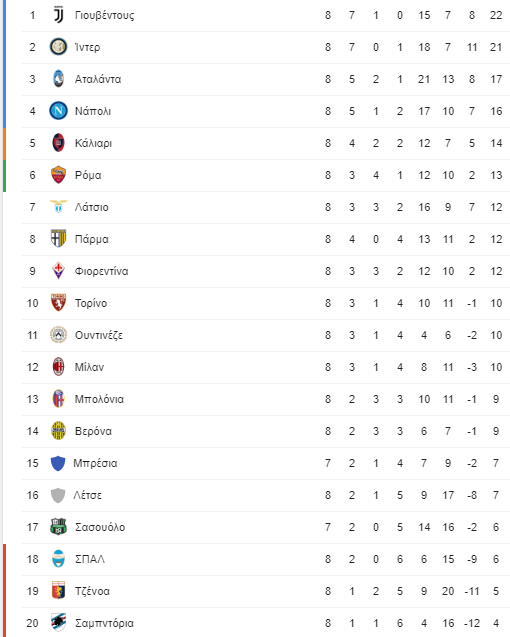Click the Napoli 'N' badge icon
Screen dimensions: 510x637
59,111
